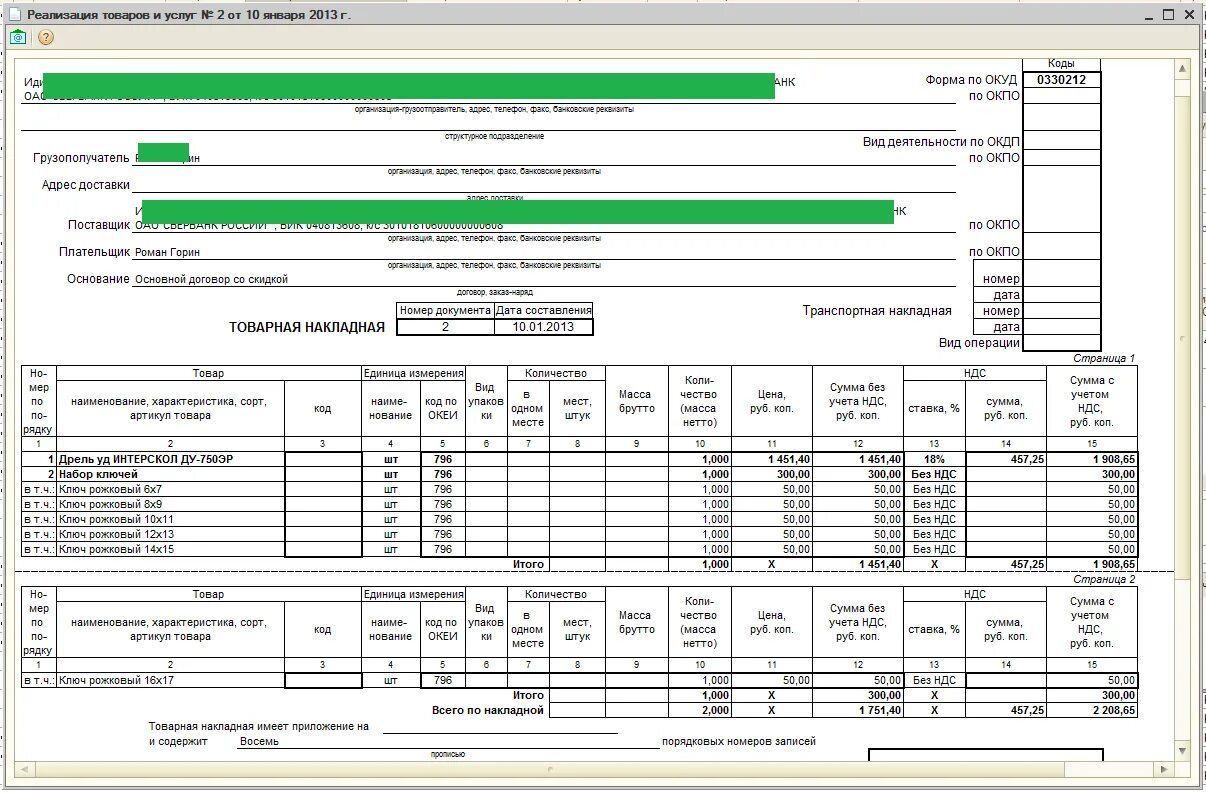
Task: Send the document by email using the toolbar icon
Action: (x=18, y=37)
